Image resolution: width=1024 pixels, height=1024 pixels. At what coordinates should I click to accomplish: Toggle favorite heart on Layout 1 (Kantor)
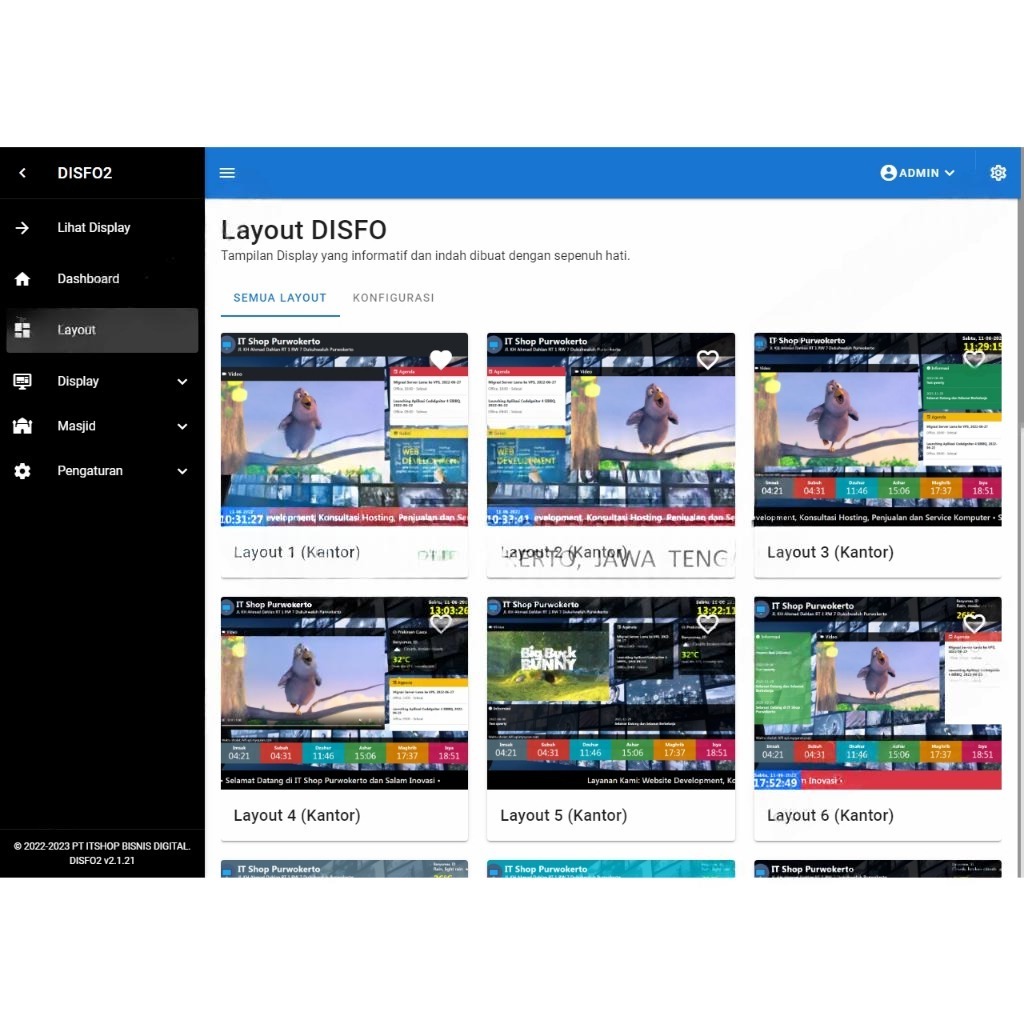[x=441, y=359]
